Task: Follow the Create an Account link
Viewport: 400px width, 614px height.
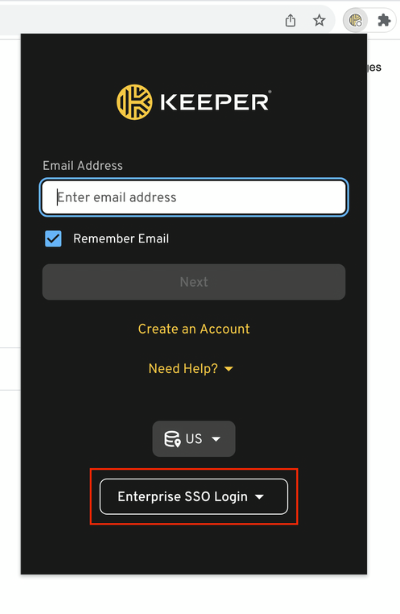Action: pos(194,329)
